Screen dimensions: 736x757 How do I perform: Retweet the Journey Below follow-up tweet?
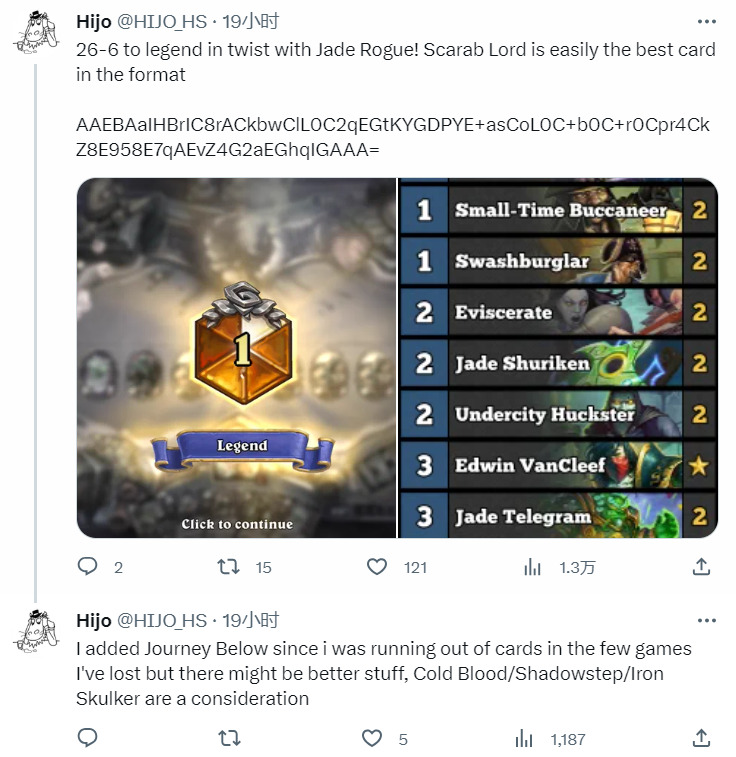228,738
